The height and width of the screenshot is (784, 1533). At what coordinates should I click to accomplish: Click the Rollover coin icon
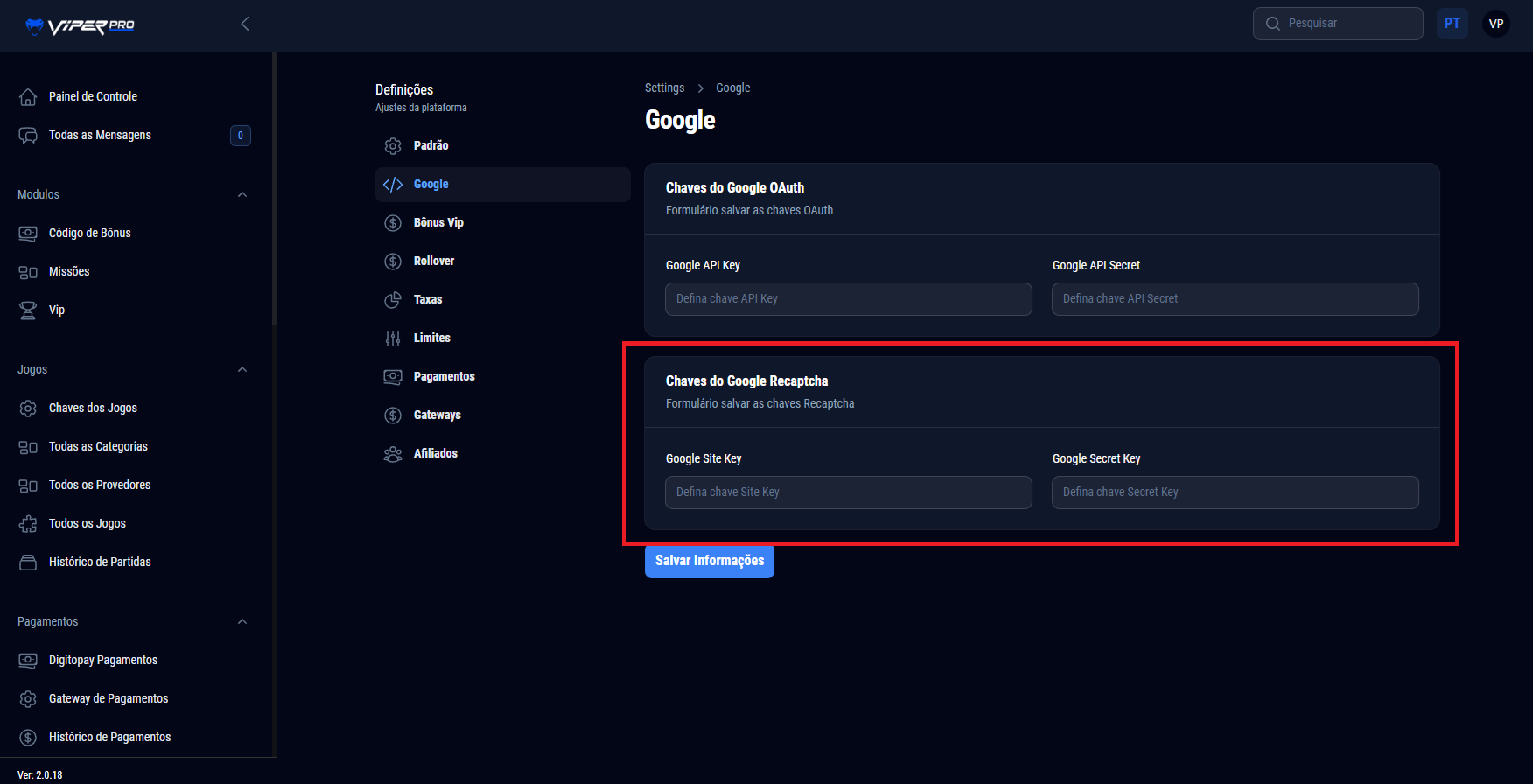pyautogui.click(x=393, y=262)
